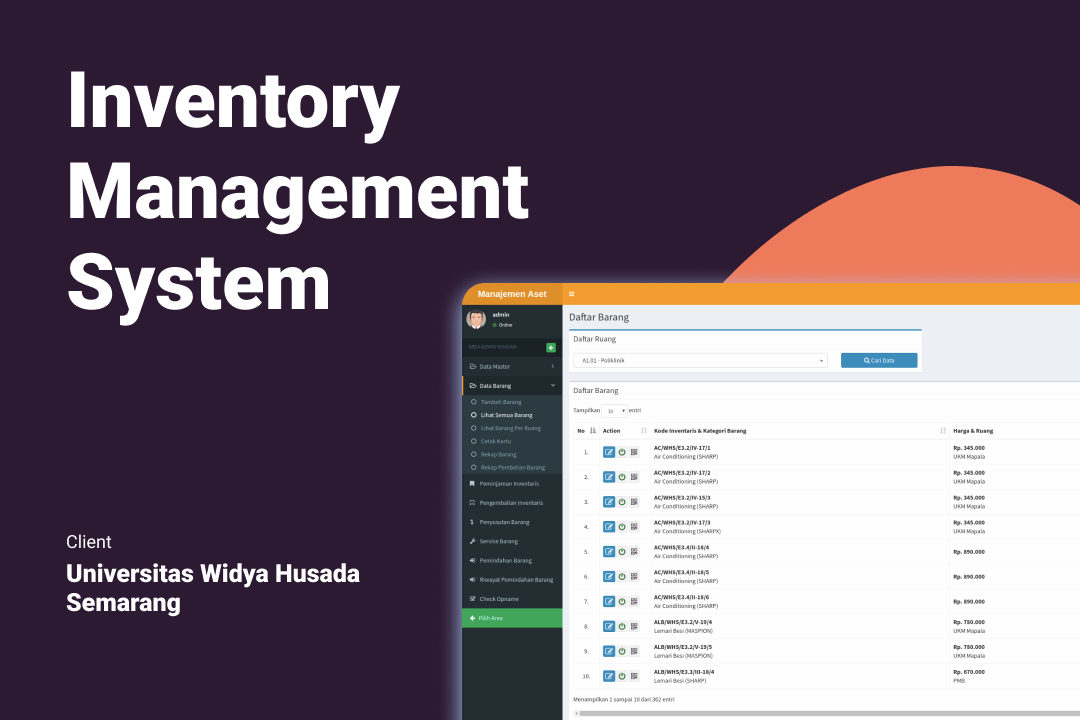The width and height of the screenshot is (1080, 720).
Task: Open the Tampilkan entries count dropdown
Action: pos(615,410)
